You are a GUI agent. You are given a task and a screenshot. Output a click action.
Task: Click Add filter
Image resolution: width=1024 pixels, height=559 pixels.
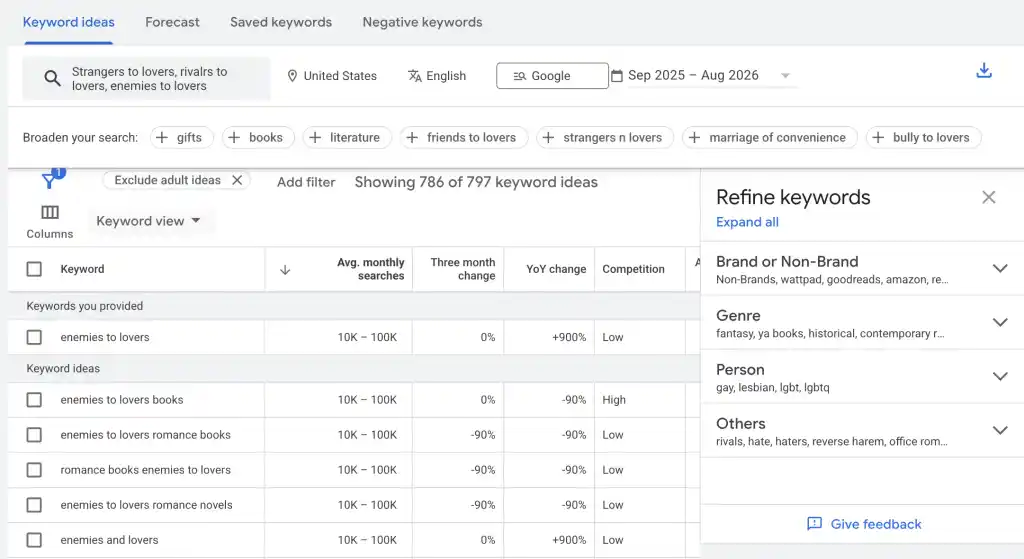pos(306,182)
